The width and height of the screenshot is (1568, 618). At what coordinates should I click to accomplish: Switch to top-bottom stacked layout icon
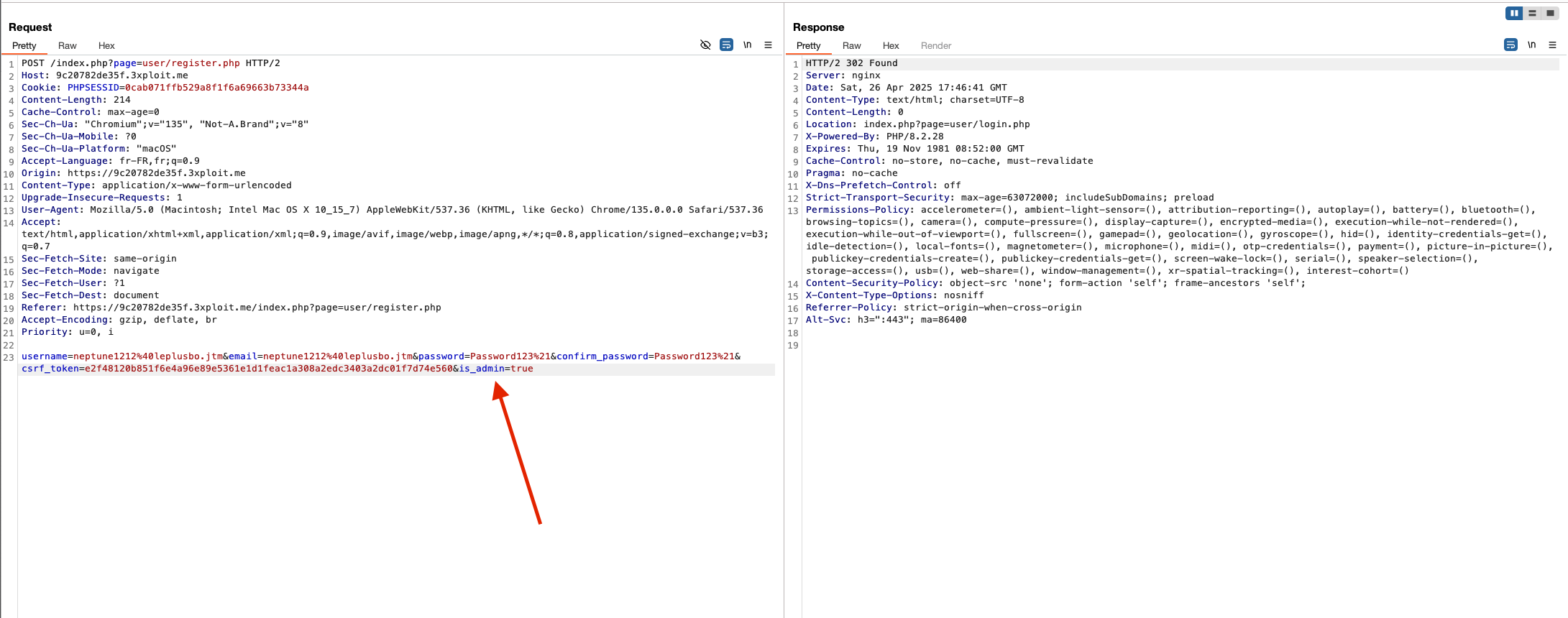pyautogui.click(x=1532, y=13)
